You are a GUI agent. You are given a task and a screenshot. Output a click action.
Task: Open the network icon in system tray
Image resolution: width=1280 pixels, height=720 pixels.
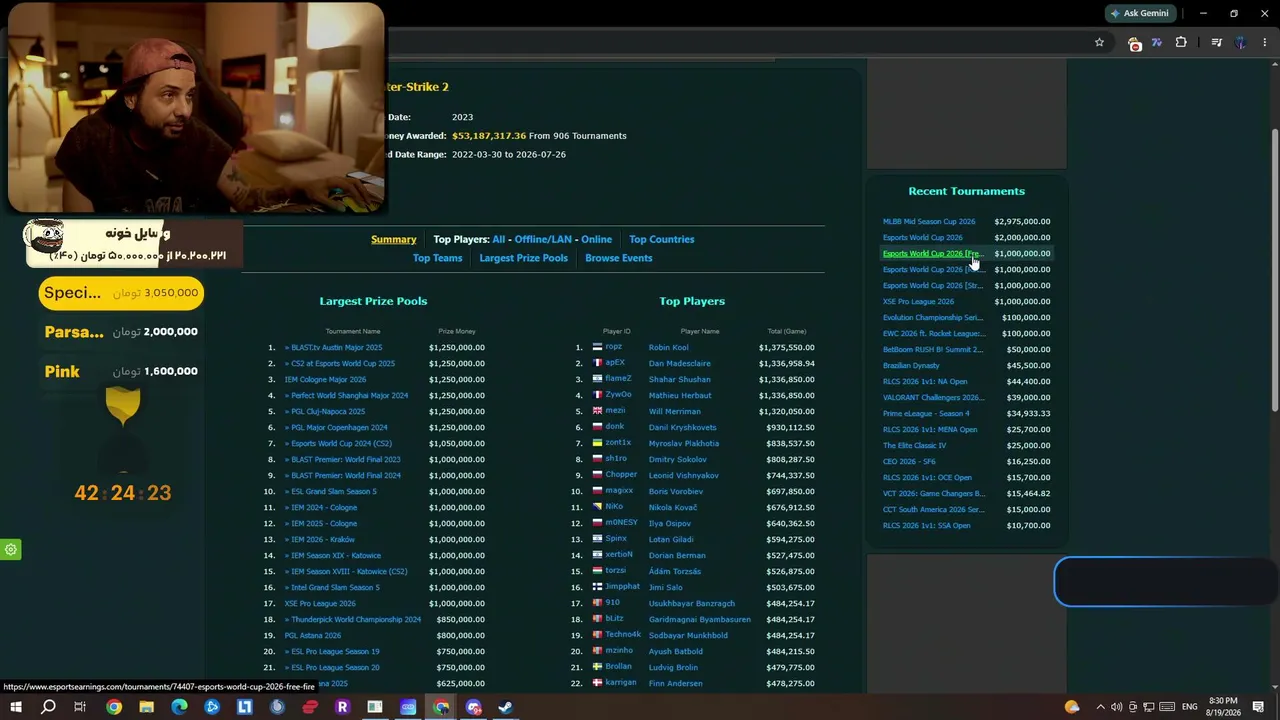pyautogui.click(x=1149, y=707)
